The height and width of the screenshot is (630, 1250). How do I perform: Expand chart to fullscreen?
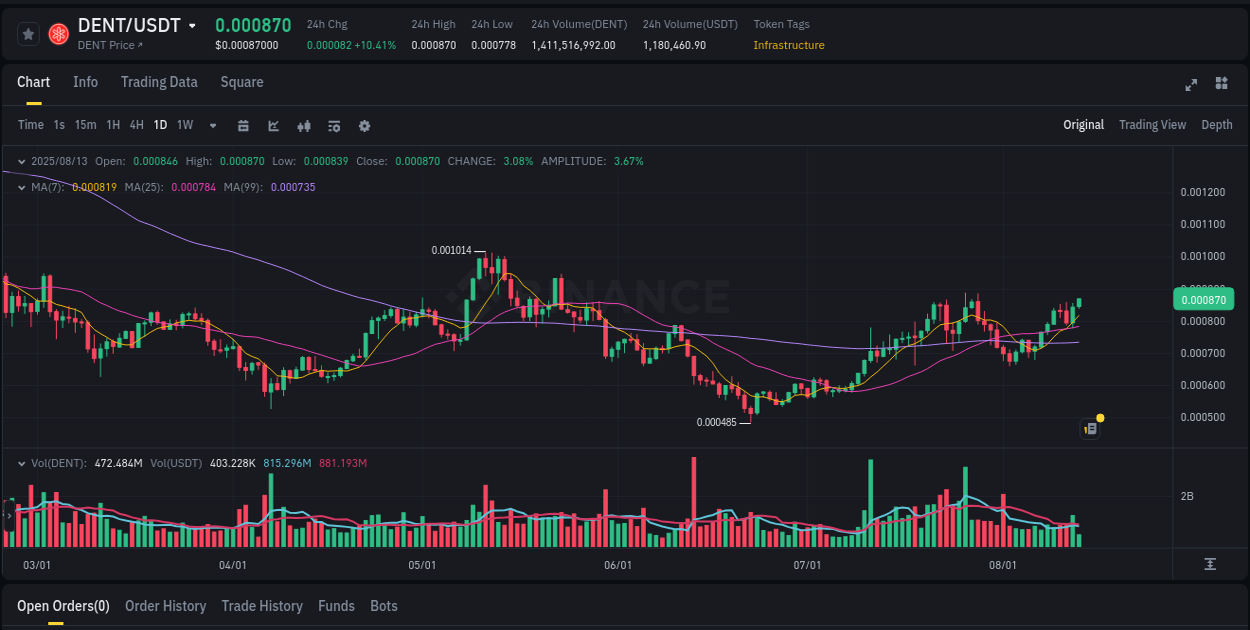[x=1191, y=85]
